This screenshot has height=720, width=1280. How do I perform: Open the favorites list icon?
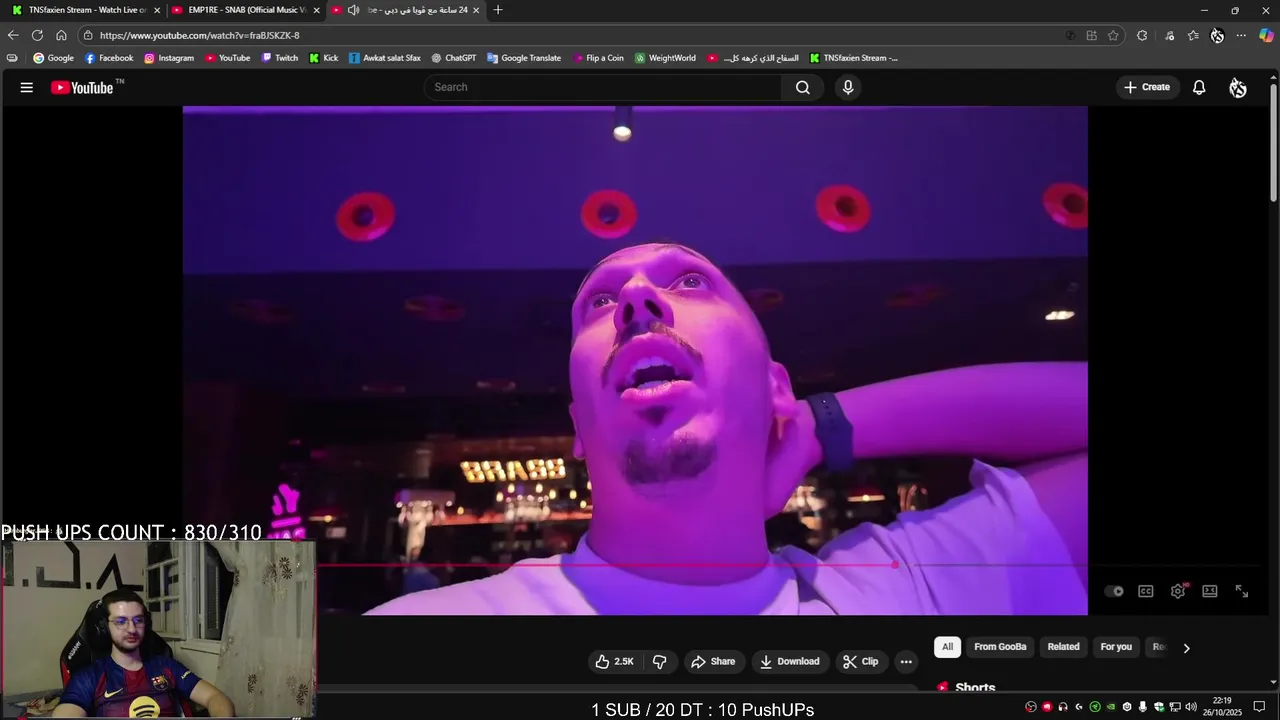pyautogui.click(x=1193, y=35)
